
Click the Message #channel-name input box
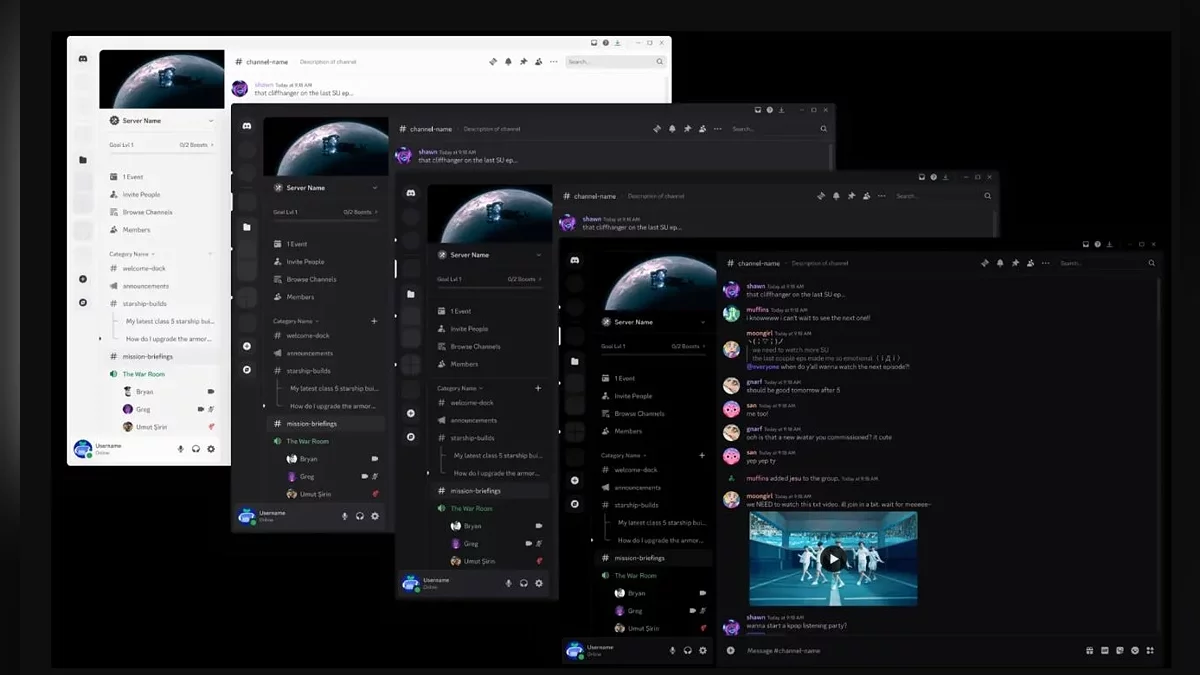pyautogui.click(x=910, y=650)
